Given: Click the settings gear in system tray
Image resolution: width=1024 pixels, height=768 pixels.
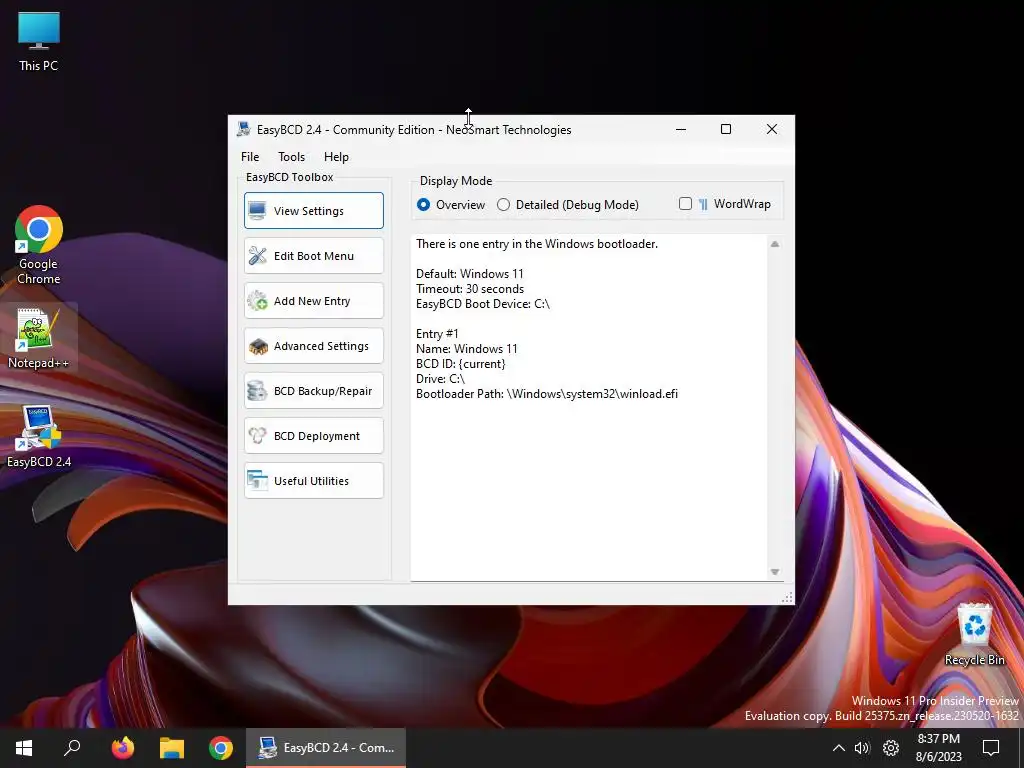Looking at the screenshot, I should [891, 748].
